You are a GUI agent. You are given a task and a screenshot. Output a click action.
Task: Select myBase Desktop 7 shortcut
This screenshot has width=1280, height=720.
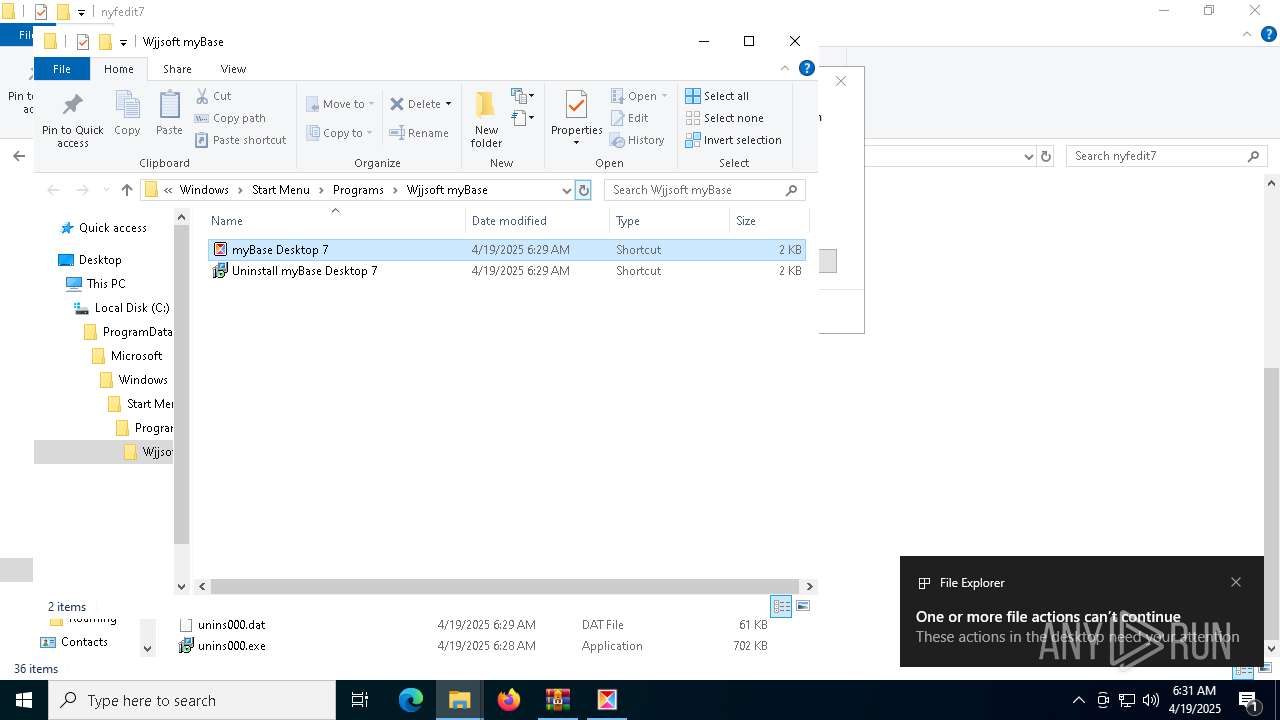(506, 250)
